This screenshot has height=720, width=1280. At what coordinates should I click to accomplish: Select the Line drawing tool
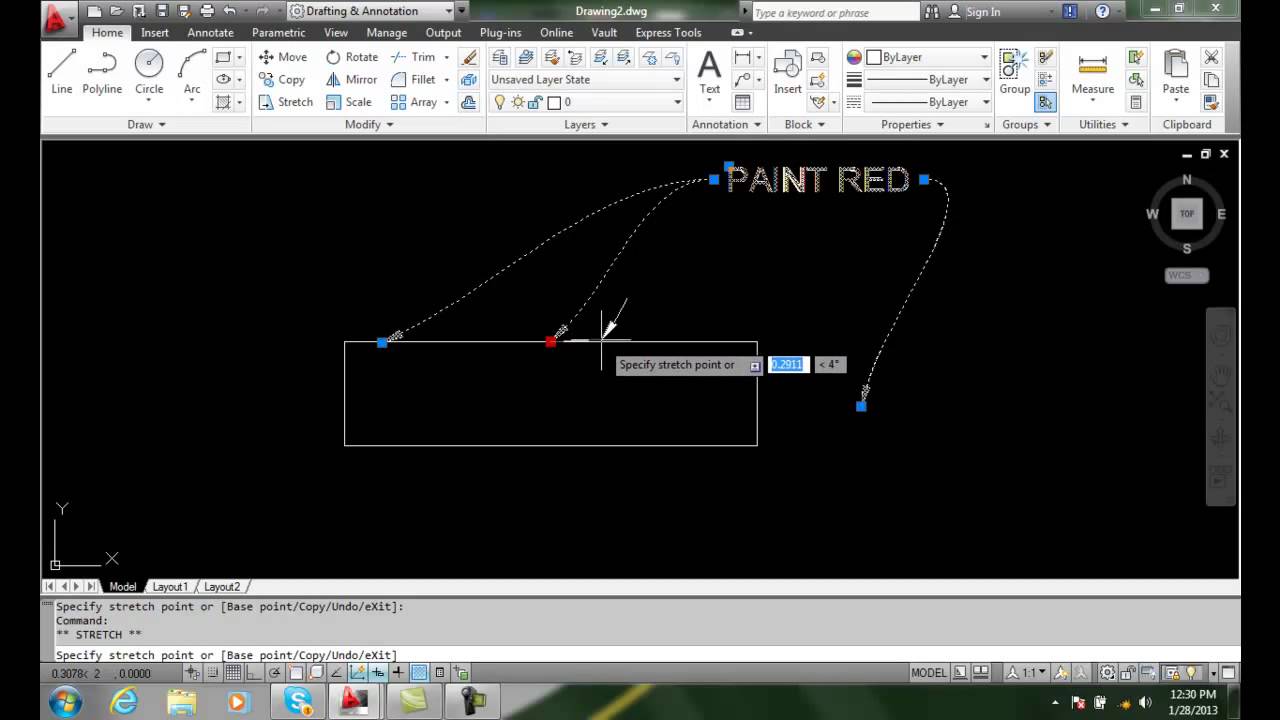point(61,72)
